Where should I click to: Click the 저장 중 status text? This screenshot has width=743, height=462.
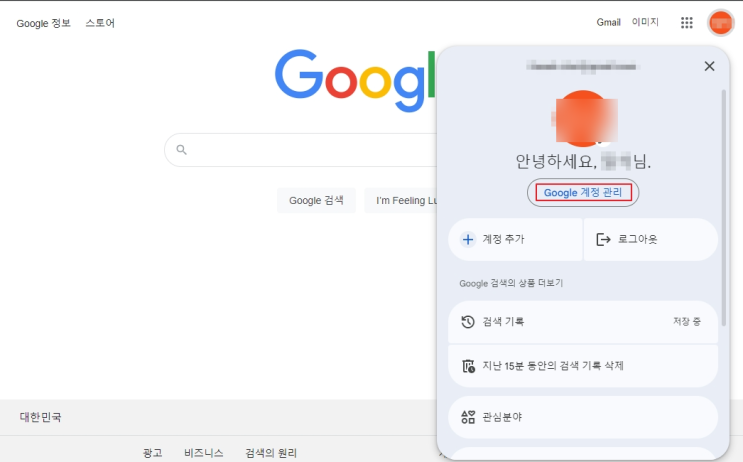(687, 322)
